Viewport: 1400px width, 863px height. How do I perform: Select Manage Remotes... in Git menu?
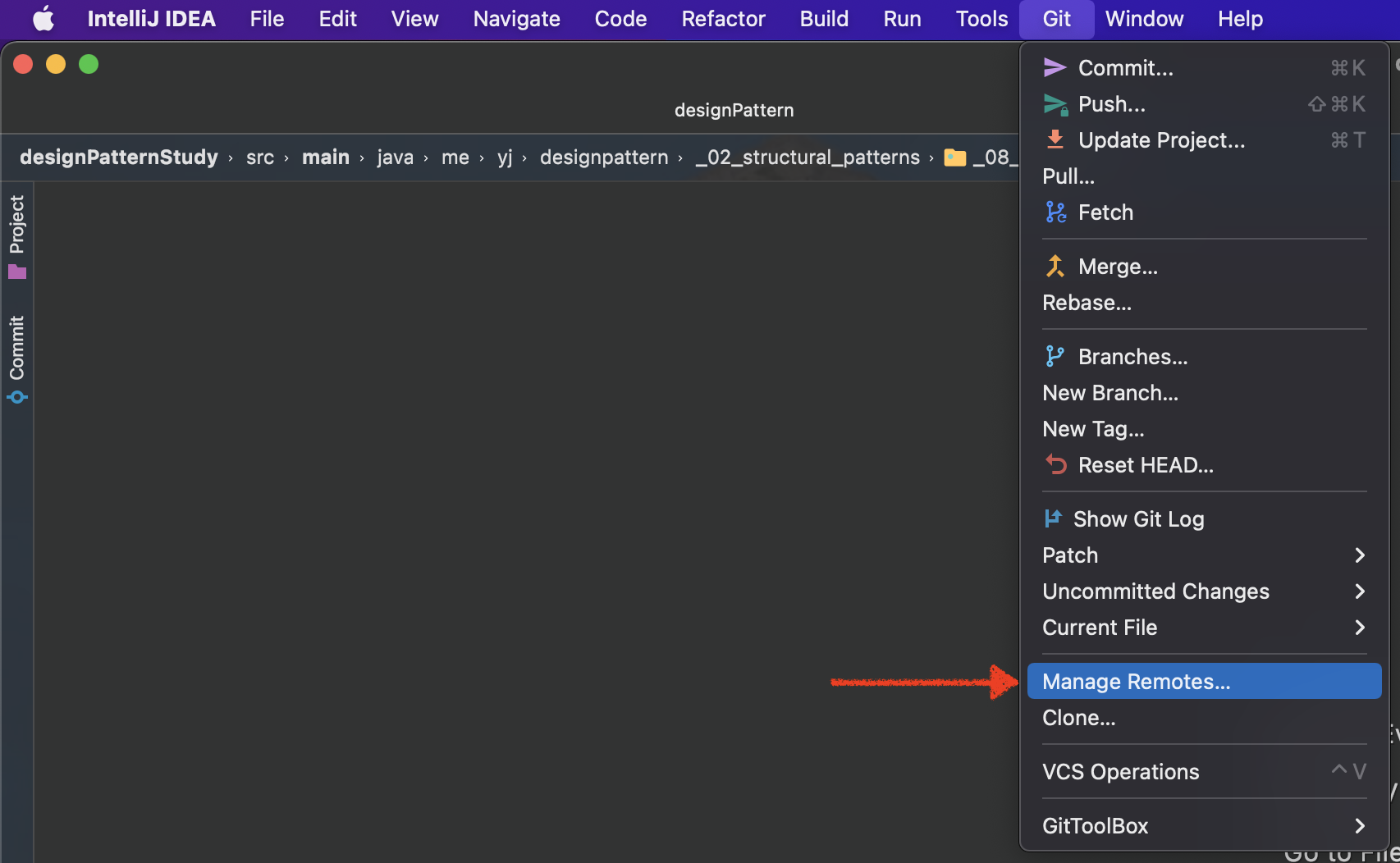pos(1204,682)
